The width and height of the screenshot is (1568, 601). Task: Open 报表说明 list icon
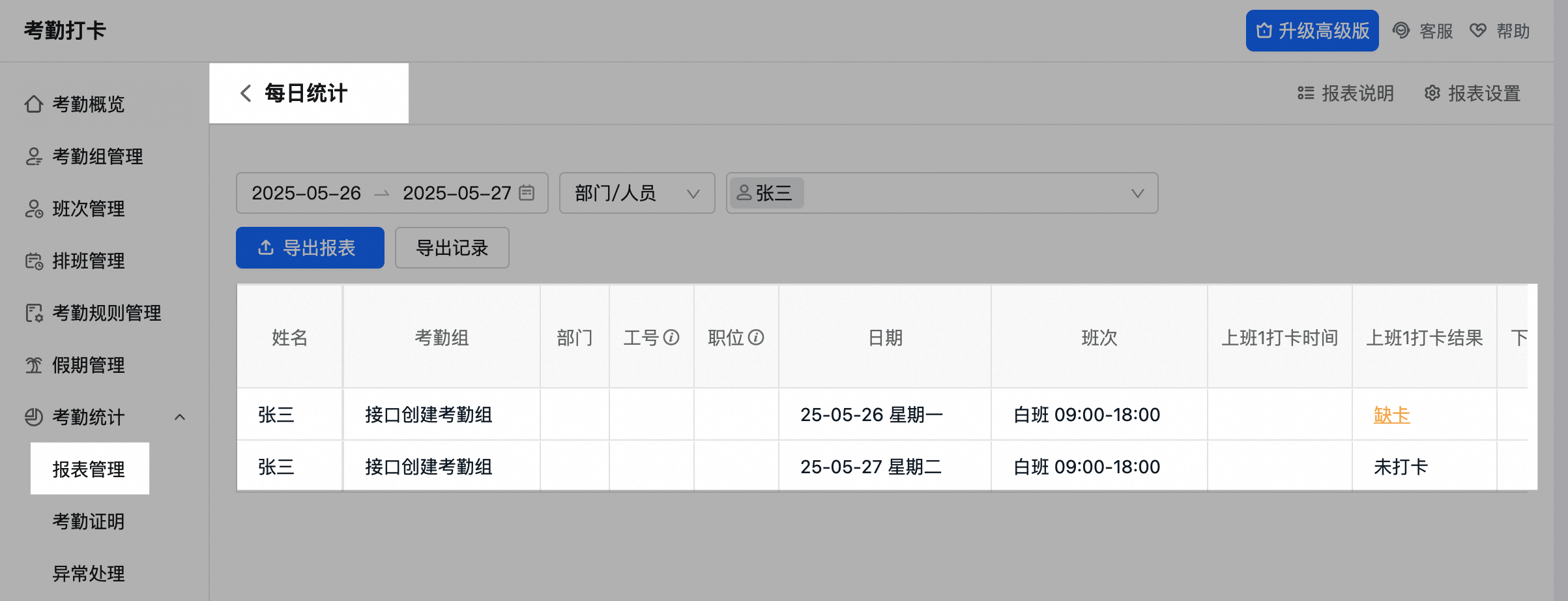coord(1305,93)
